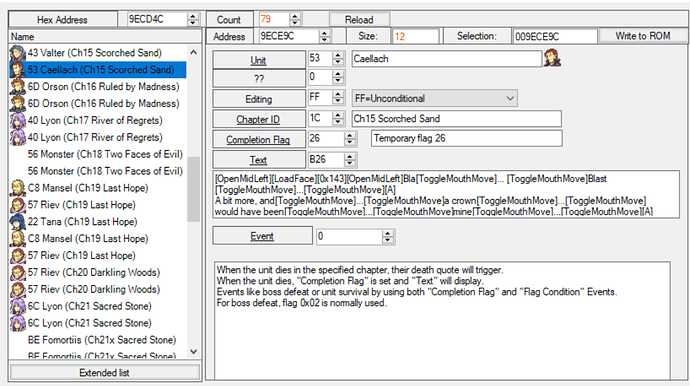Open the Extended list button
Image resolution: width=690 pixels, height=386 pixels.
(x=105, y=373)
